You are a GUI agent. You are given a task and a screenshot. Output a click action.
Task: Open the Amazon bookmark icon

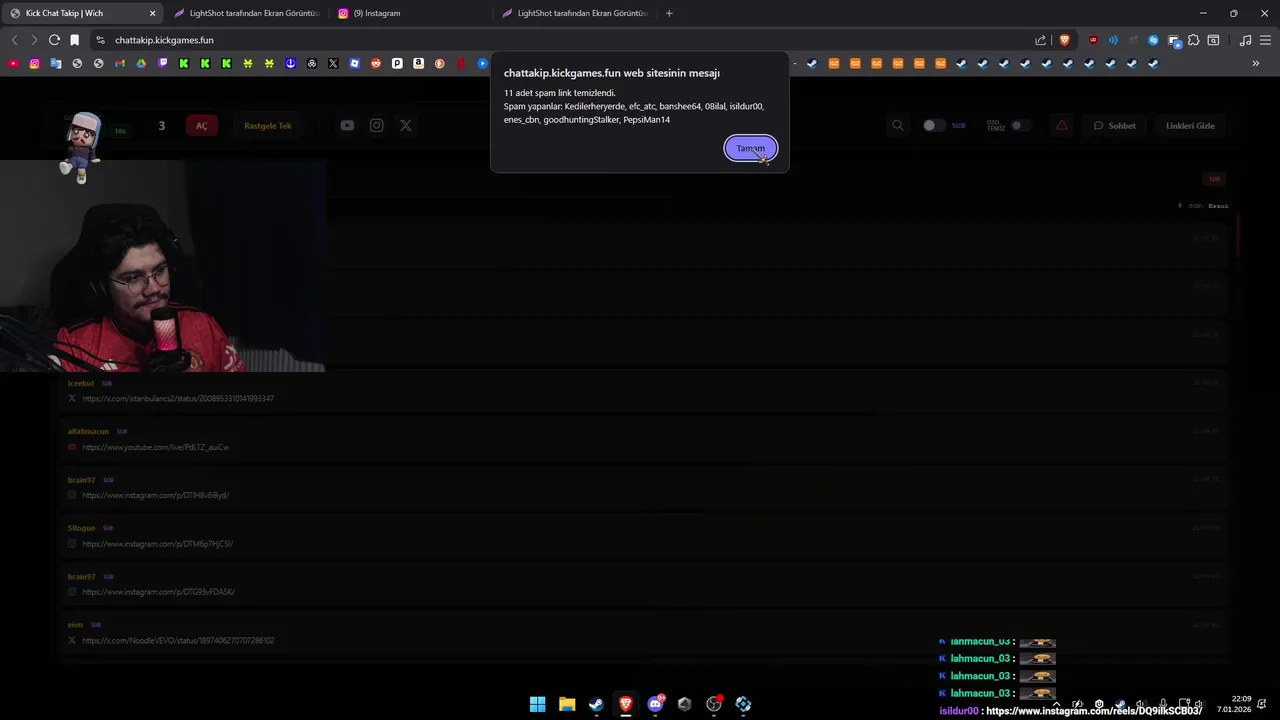[x=418, y=63]
